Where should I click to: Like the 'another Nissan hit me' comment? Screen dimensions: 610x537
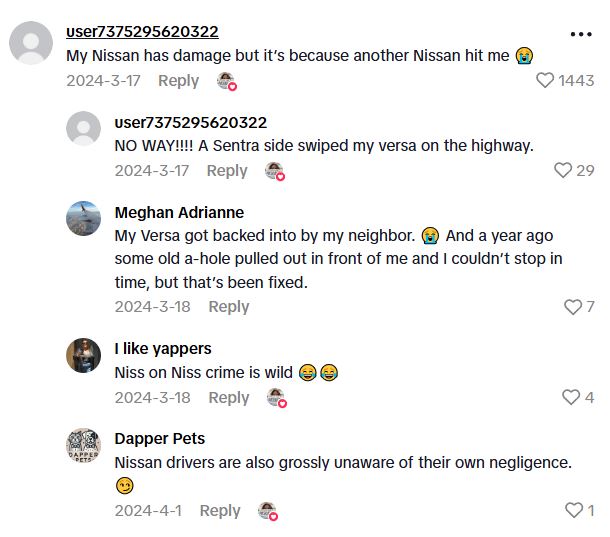545,80
